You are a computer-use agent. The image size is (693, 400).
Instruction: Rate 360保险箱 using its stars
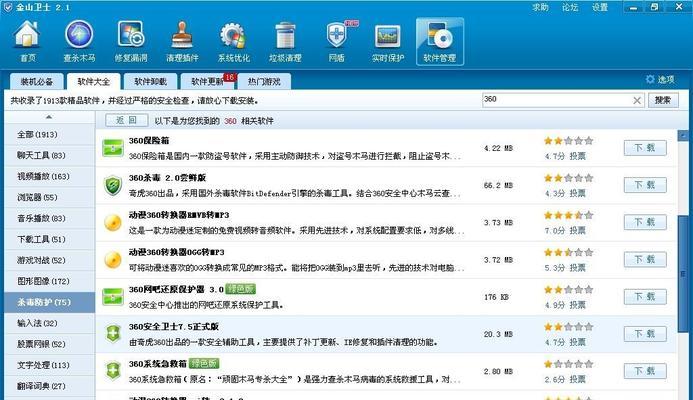(568, 141)
